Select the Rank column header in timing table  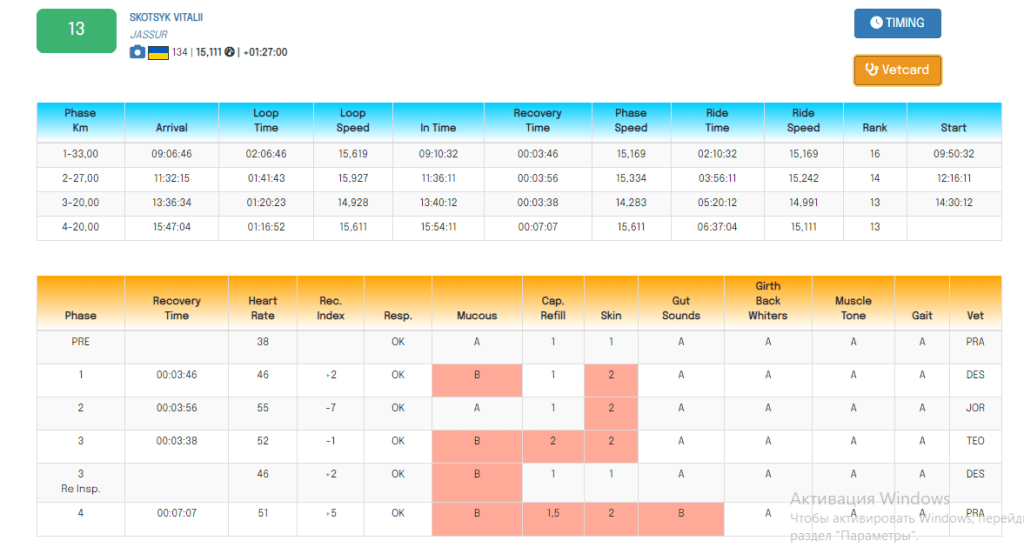[x=874, y=128]
